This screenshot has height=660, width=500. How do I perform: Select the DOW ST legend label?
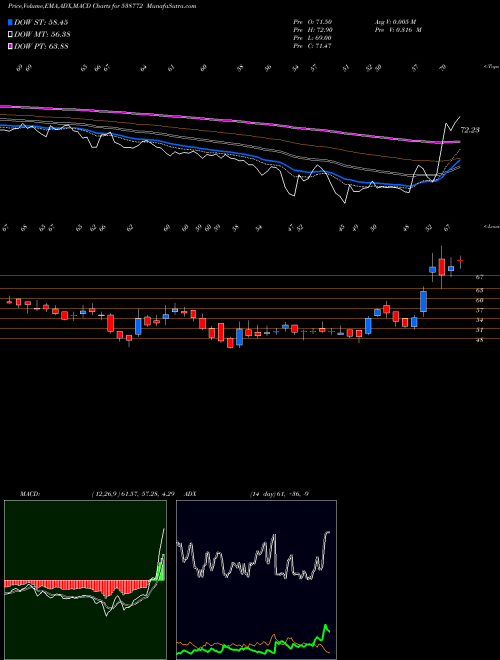(41, 22)
